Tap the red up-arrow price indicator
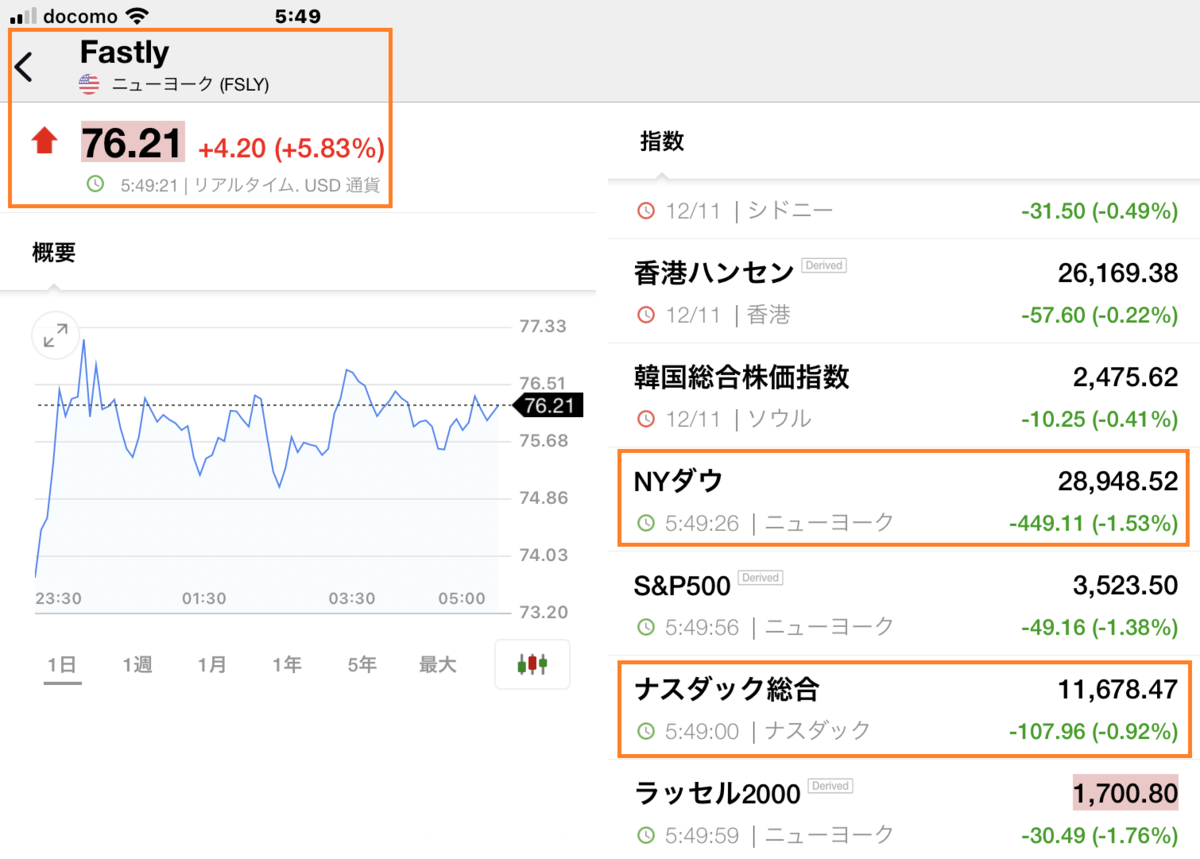Screen dimensions: 1200x859 [x=45, y=141]
